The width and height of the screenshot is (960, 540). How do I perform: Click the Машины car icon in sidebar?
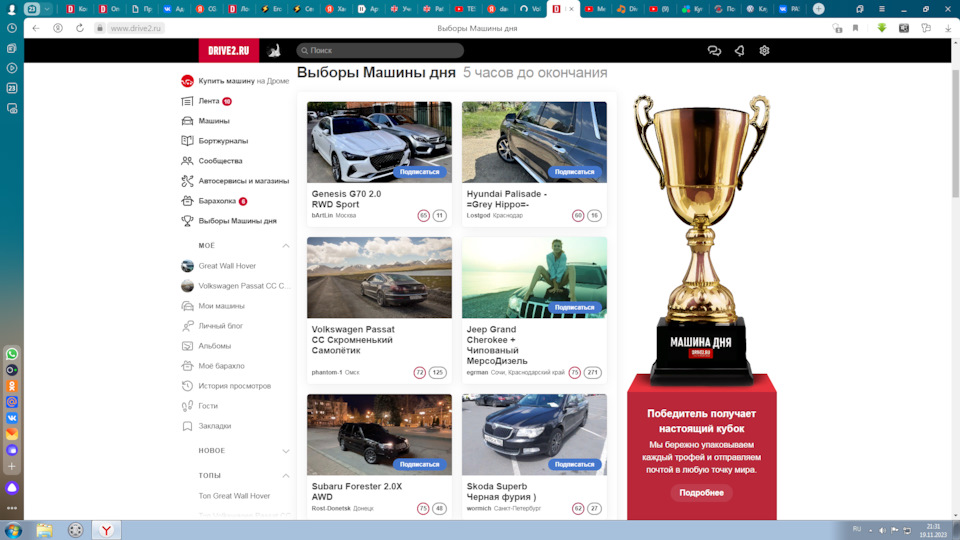pyautogui.click(x=187, y=121)
